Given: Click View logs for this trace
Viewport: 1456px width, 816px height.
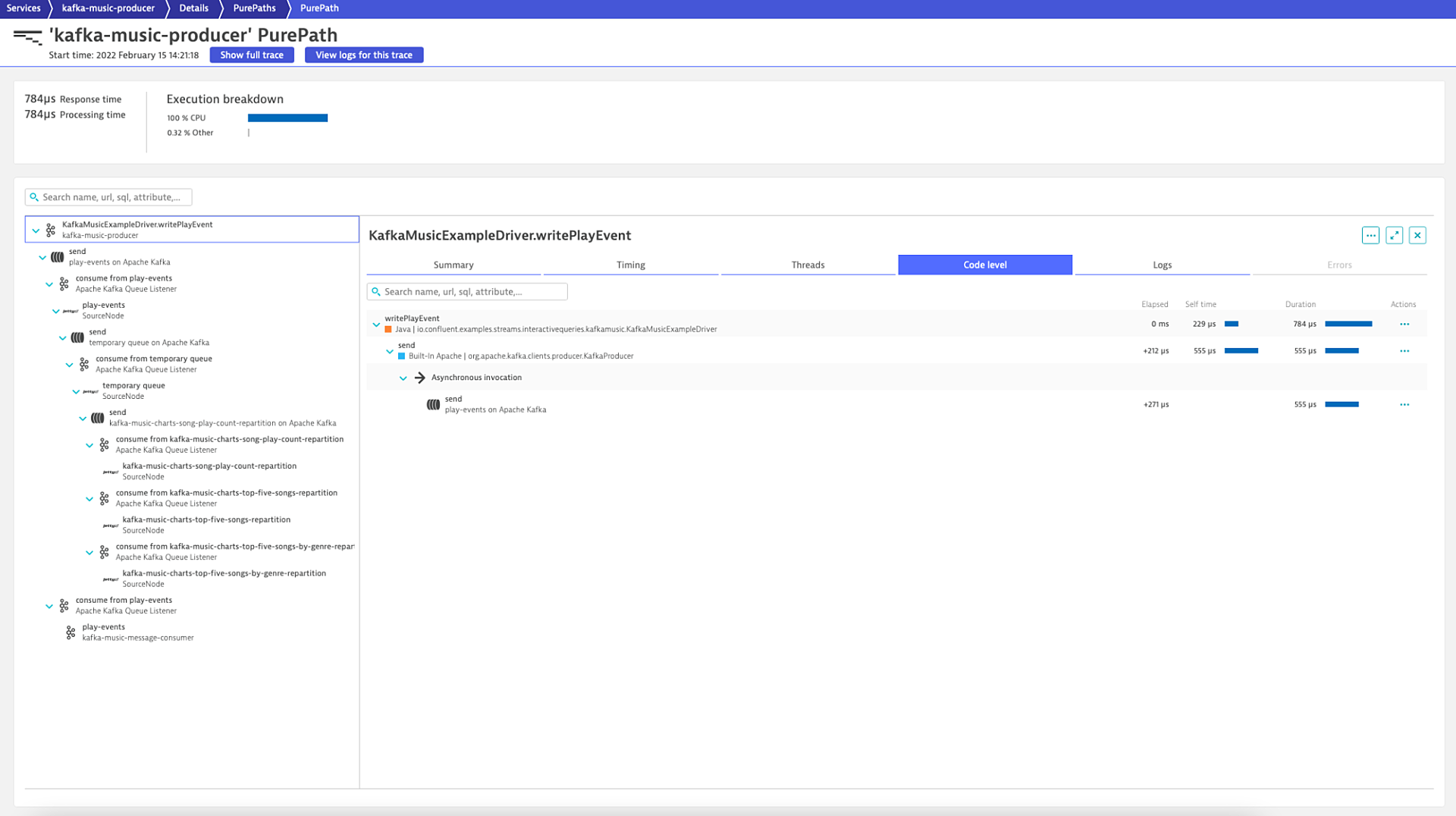Looking at the screenshot, I should coord(364,55).
